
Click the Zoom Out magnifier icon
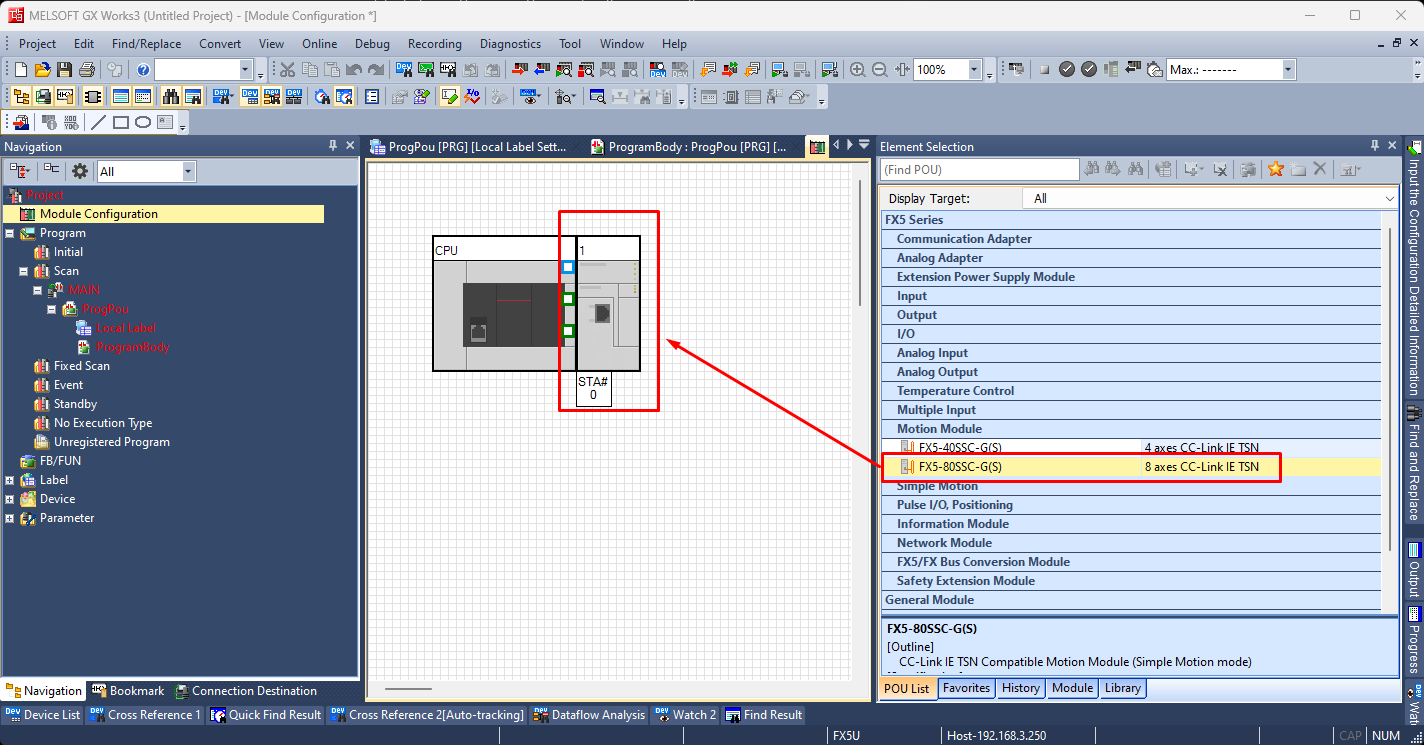880,70
